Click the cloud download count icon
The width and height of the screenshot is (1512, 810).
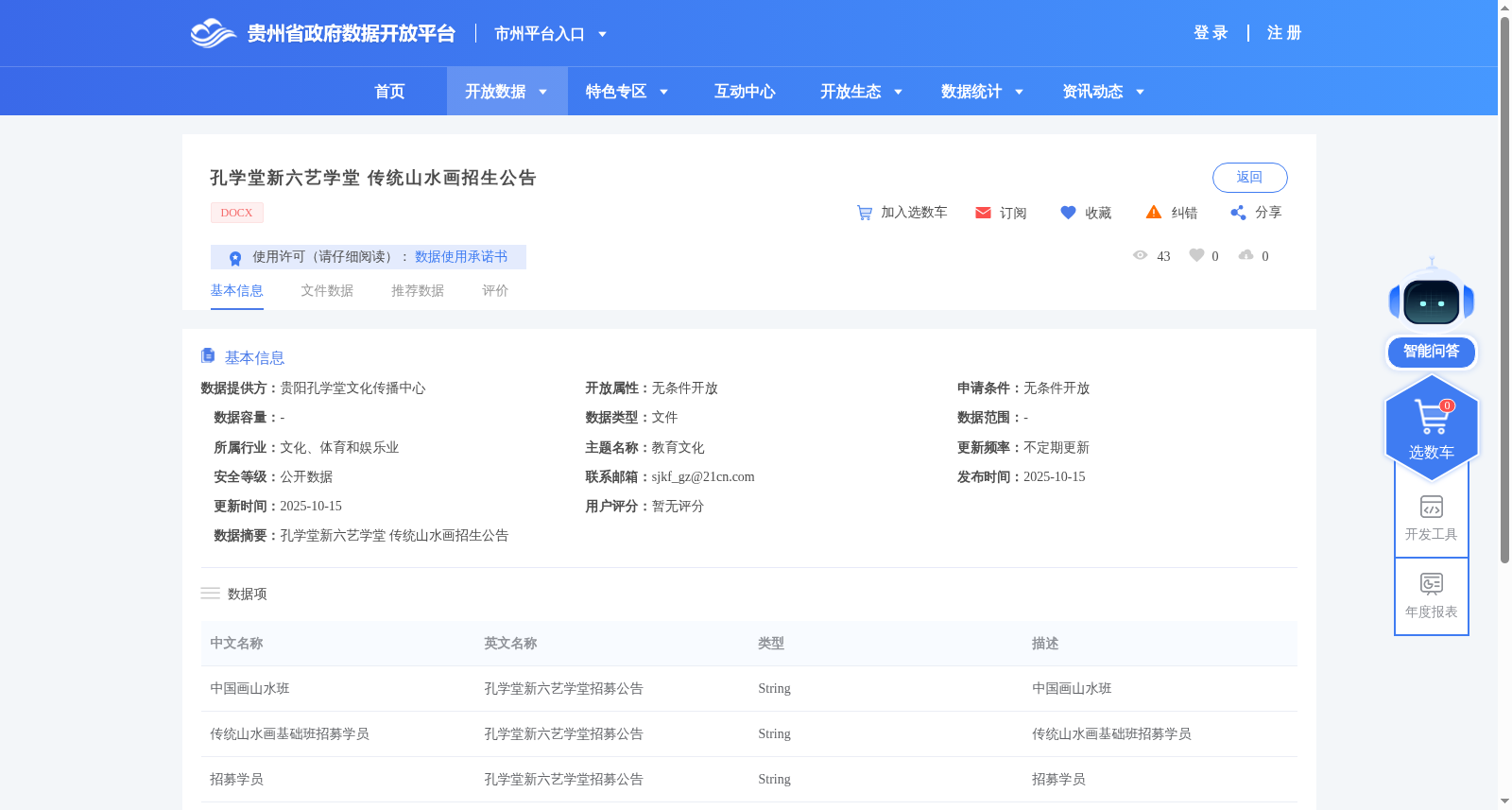tap(1246, 255)
